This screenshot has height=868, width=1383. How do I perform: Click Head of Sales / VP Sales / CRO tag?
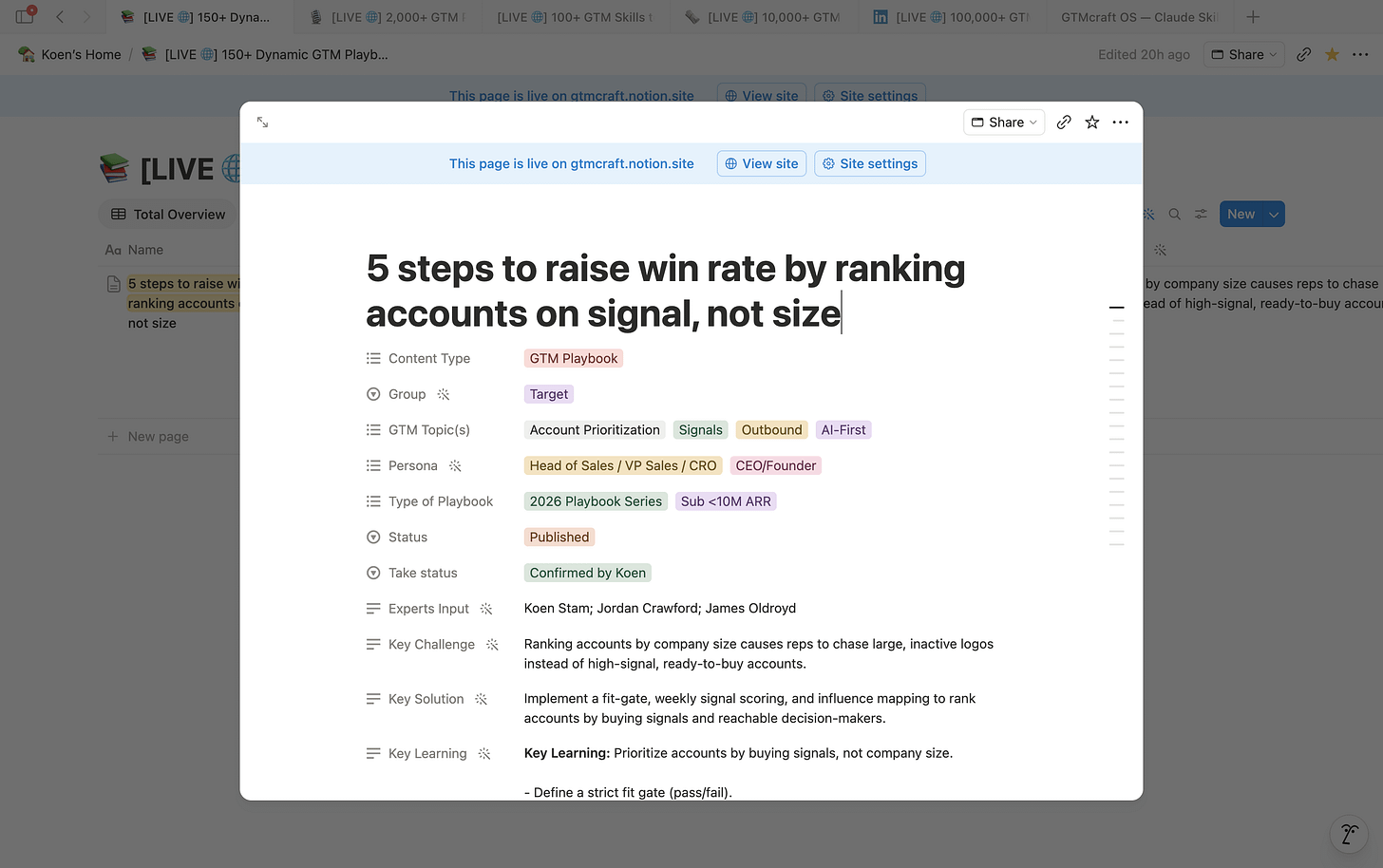point(623,465)
